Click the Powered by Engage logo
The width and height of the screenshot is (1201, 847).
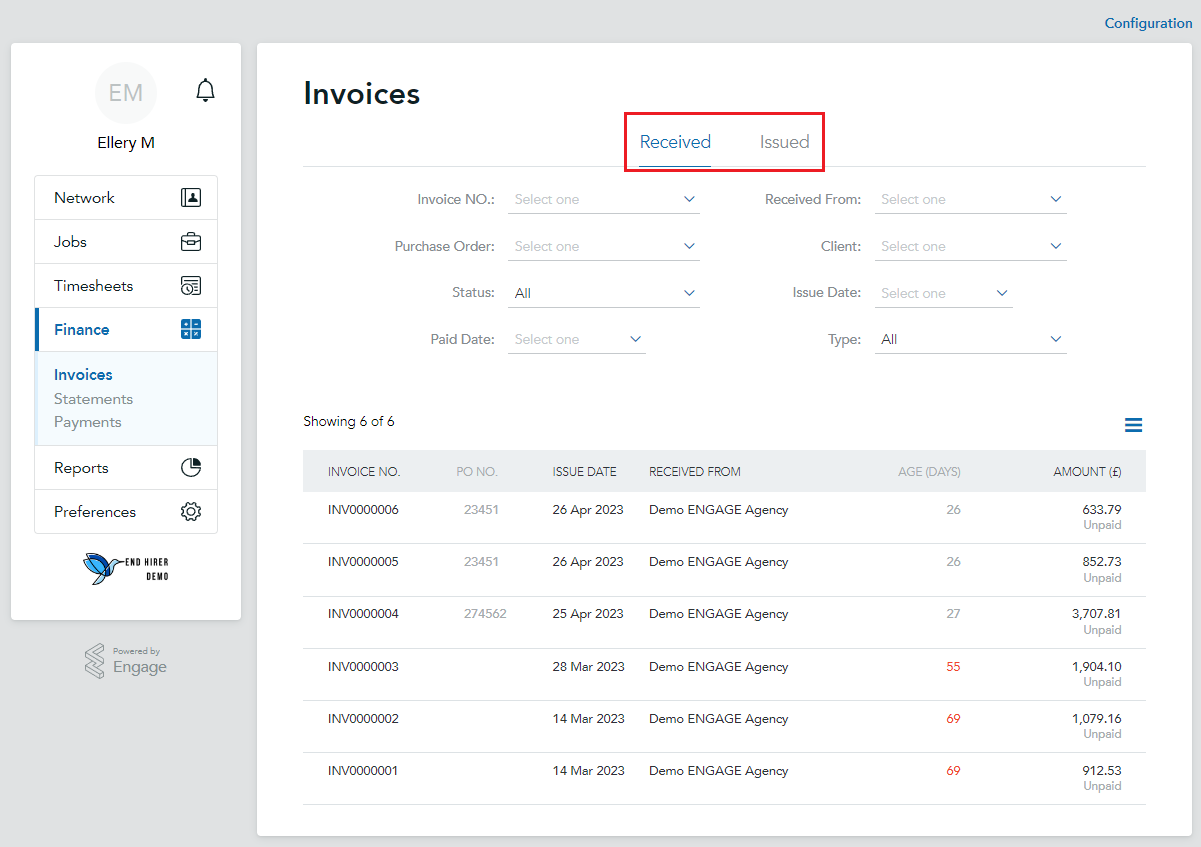click(126, 662)
